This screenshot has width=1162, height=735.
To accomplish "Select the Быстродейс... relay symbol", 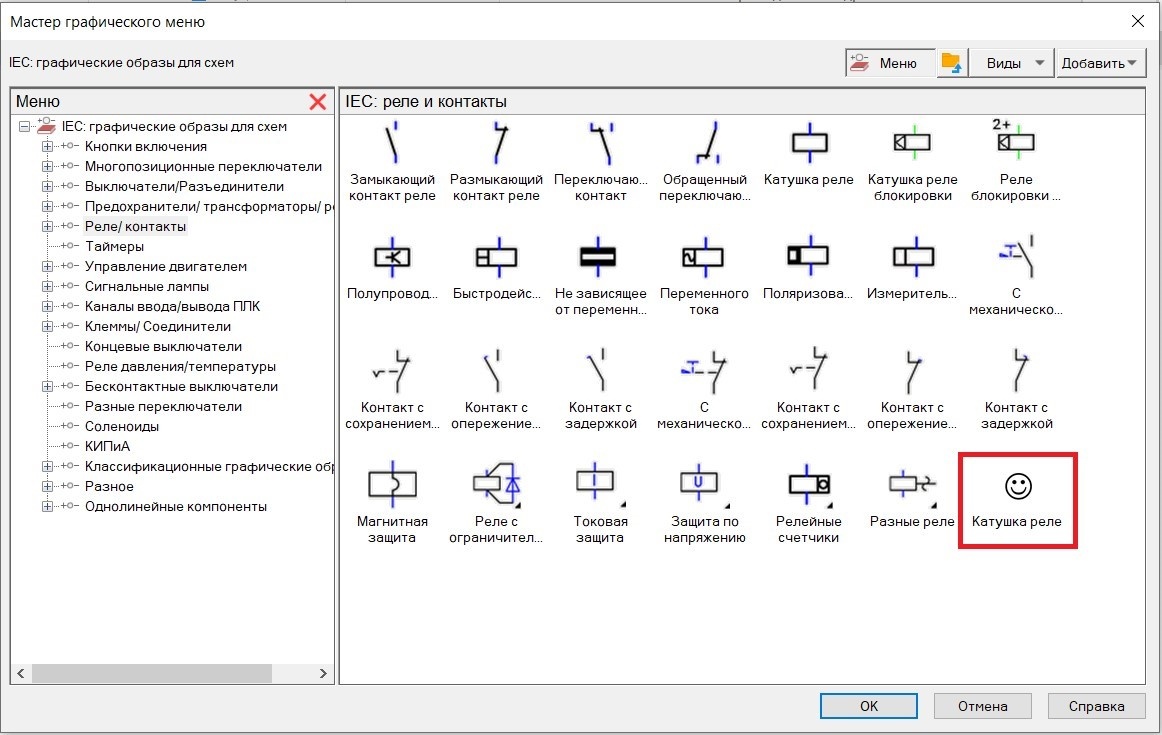I will click(x=497, y=257).
